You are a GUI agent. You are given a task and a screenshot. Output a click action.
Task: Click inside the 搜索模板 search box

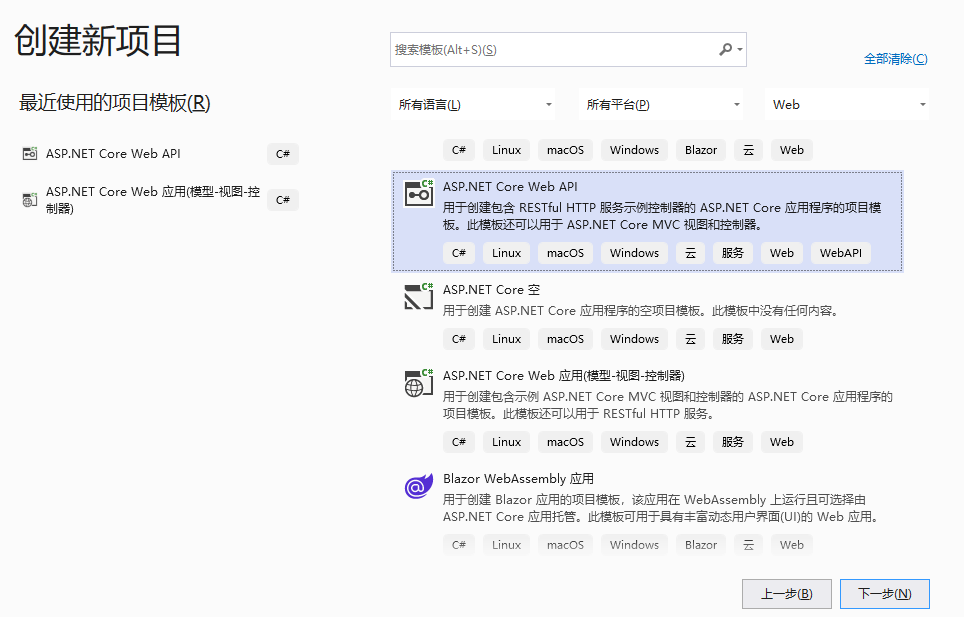coord(550,49)
